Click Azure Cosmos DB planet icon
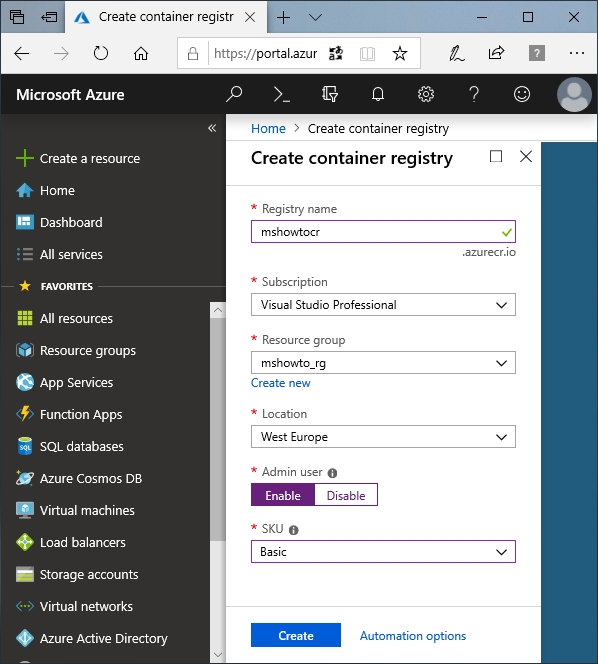The height and width of the screenshot is (664, 598). (x=25, y=478)
